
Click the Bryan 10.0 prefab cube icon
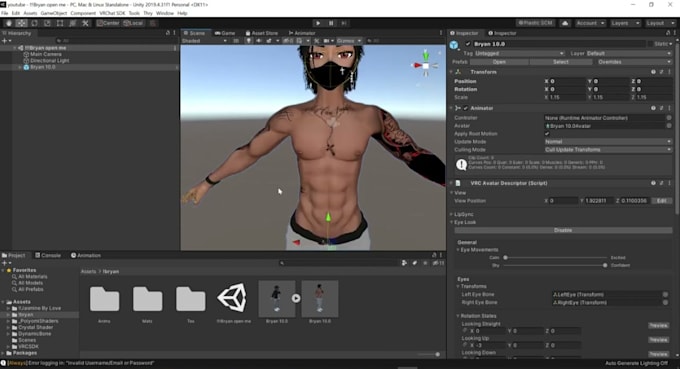(454, 45)
